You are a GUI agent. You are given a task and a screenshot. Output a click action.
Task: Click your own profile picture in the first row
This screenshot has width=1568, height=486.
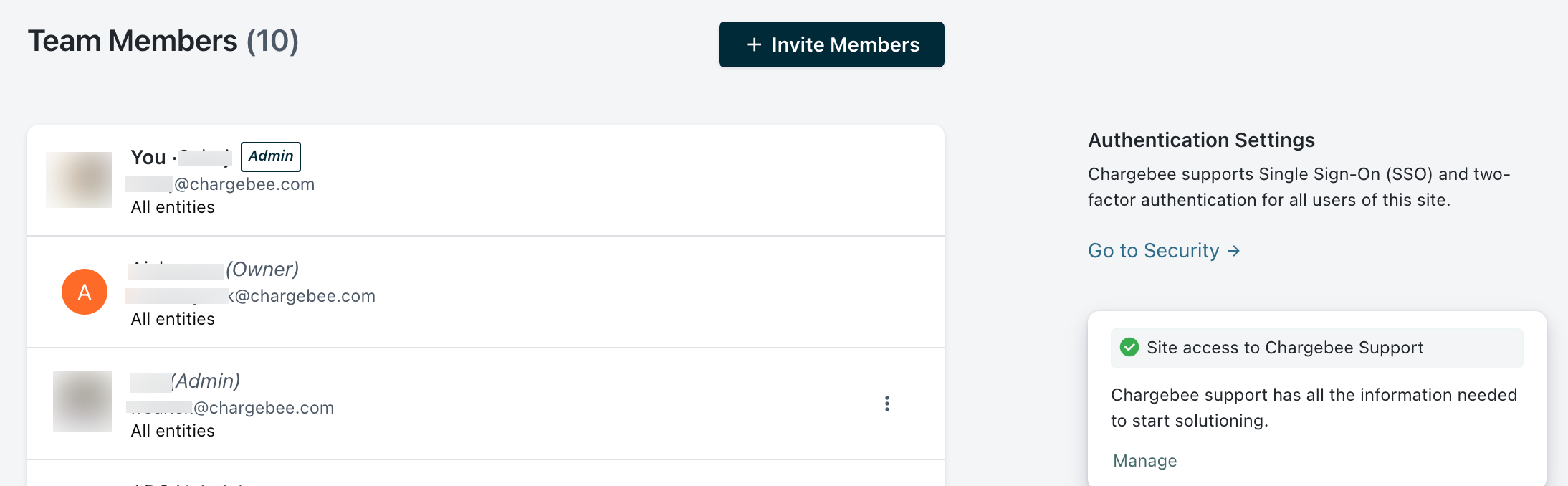79,180
